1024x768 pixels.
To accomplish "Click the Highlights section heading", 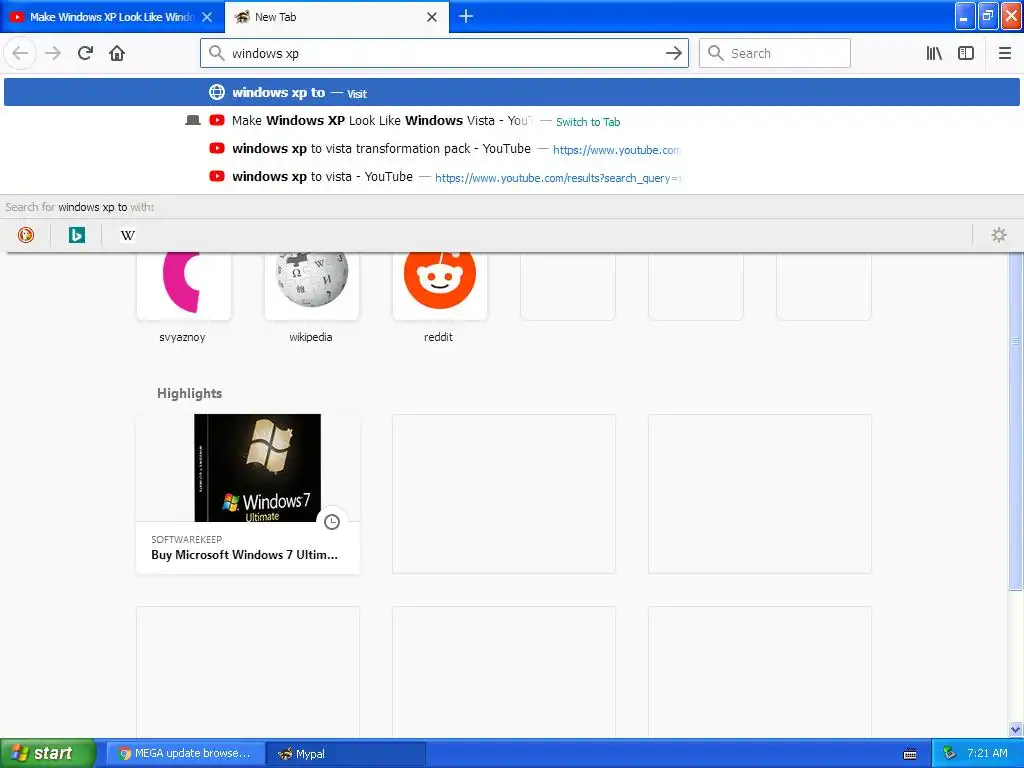I will (189, 393).
